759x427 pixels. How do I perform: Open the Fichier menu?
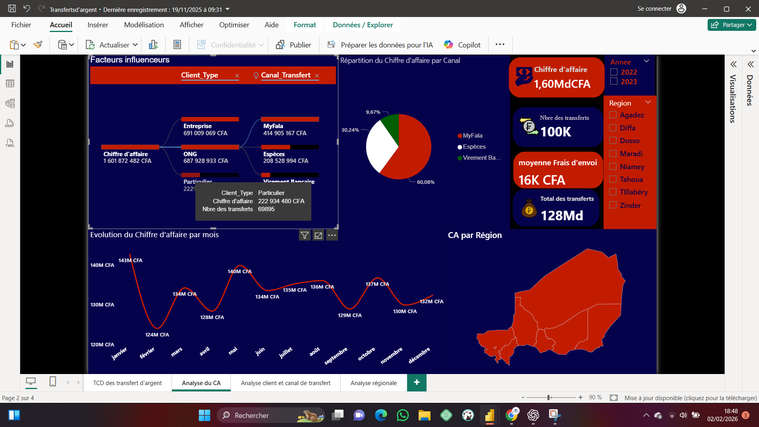point(21,25)
